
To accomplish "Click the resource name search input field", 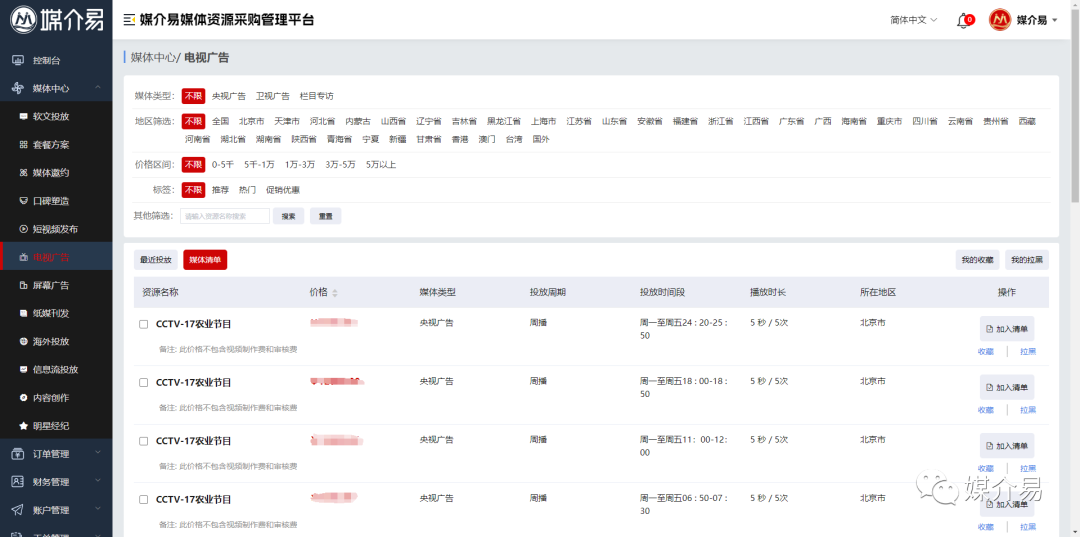I will (225, 216).
